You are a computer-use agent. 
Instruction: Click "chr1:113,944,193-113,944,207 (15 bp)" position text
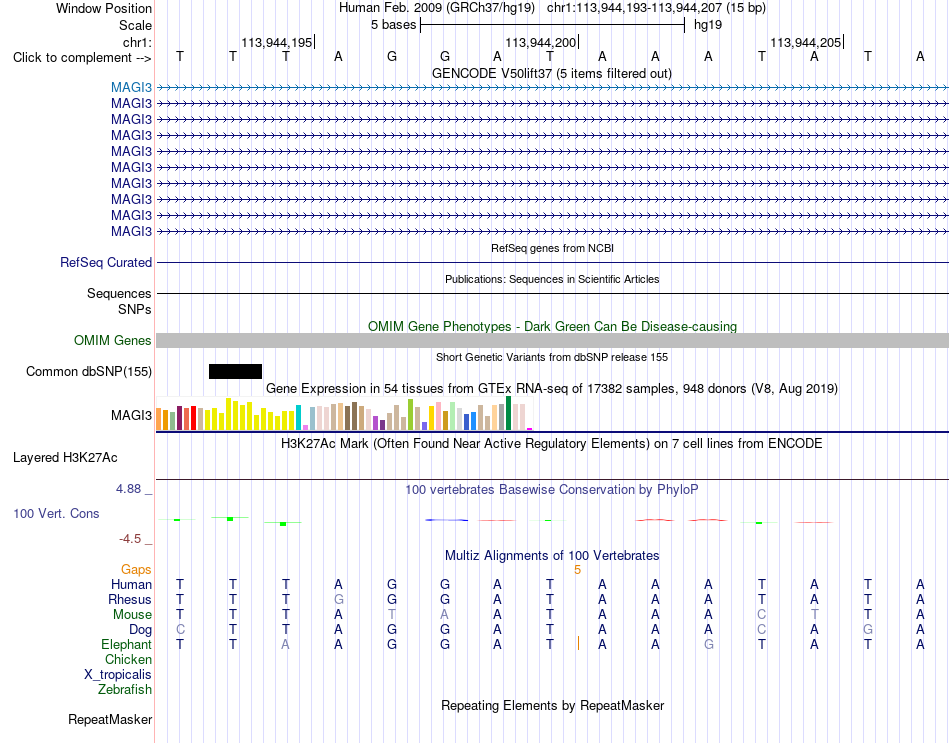656,8
